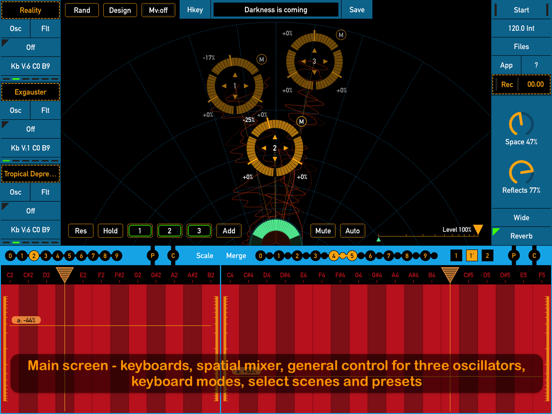Viewport: 552px width, 414px height.
Task: Mute oscillator 1 via its M icon
Action: (262, 59)
